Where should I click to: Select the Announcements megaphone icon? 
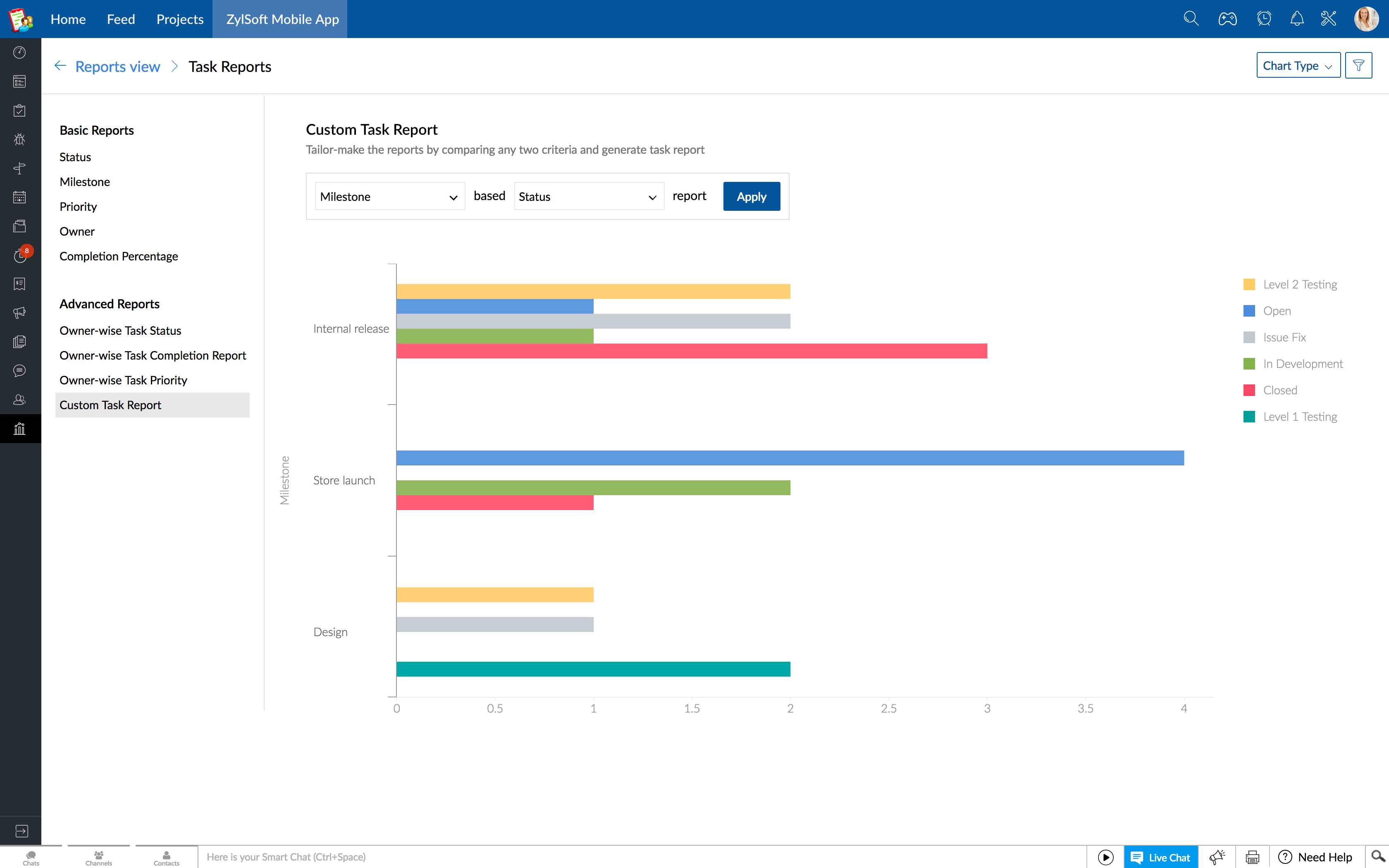click(x=19, y=313)
